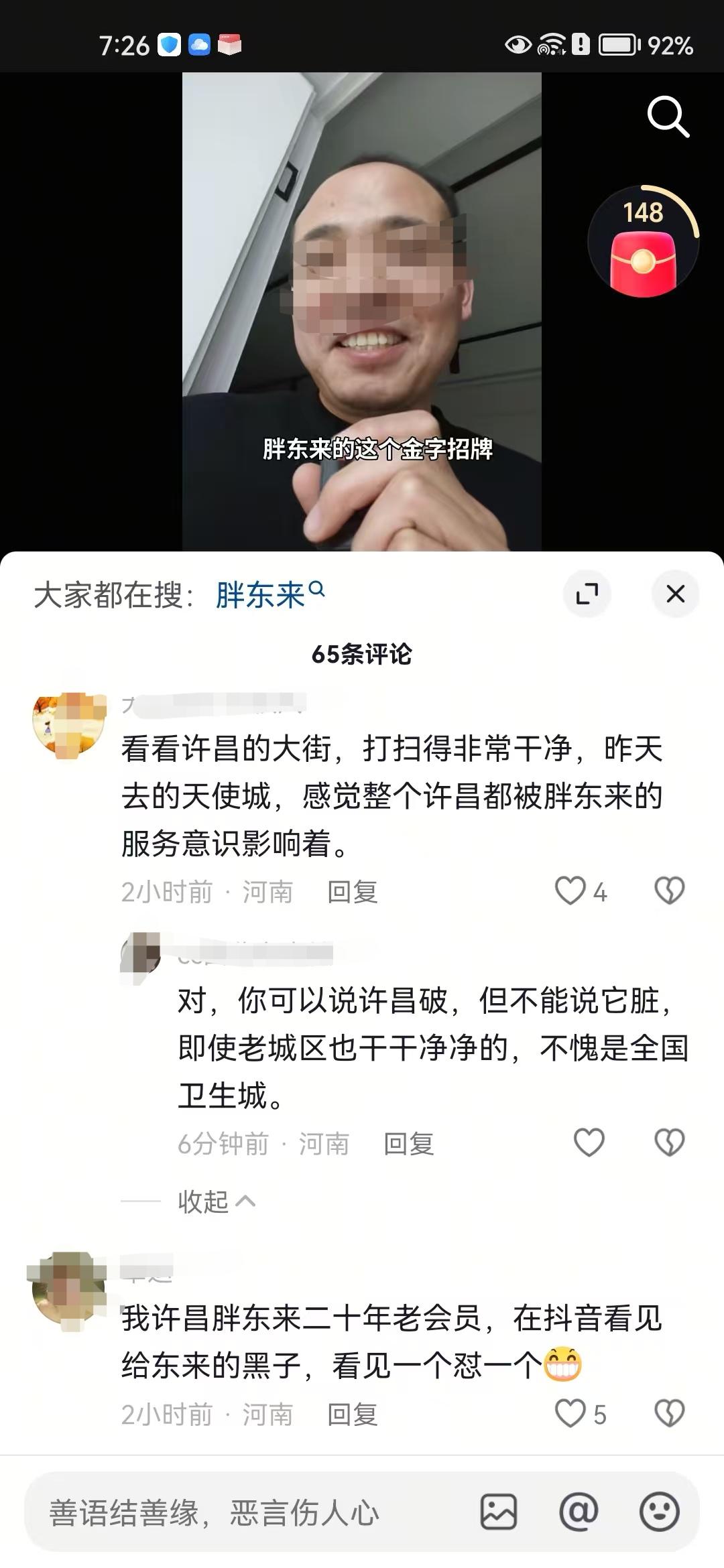The width and height of the screenshot is (724, 1568).
Task: Dislike the 二十年老会员 comment
Action: point(669,1414)
